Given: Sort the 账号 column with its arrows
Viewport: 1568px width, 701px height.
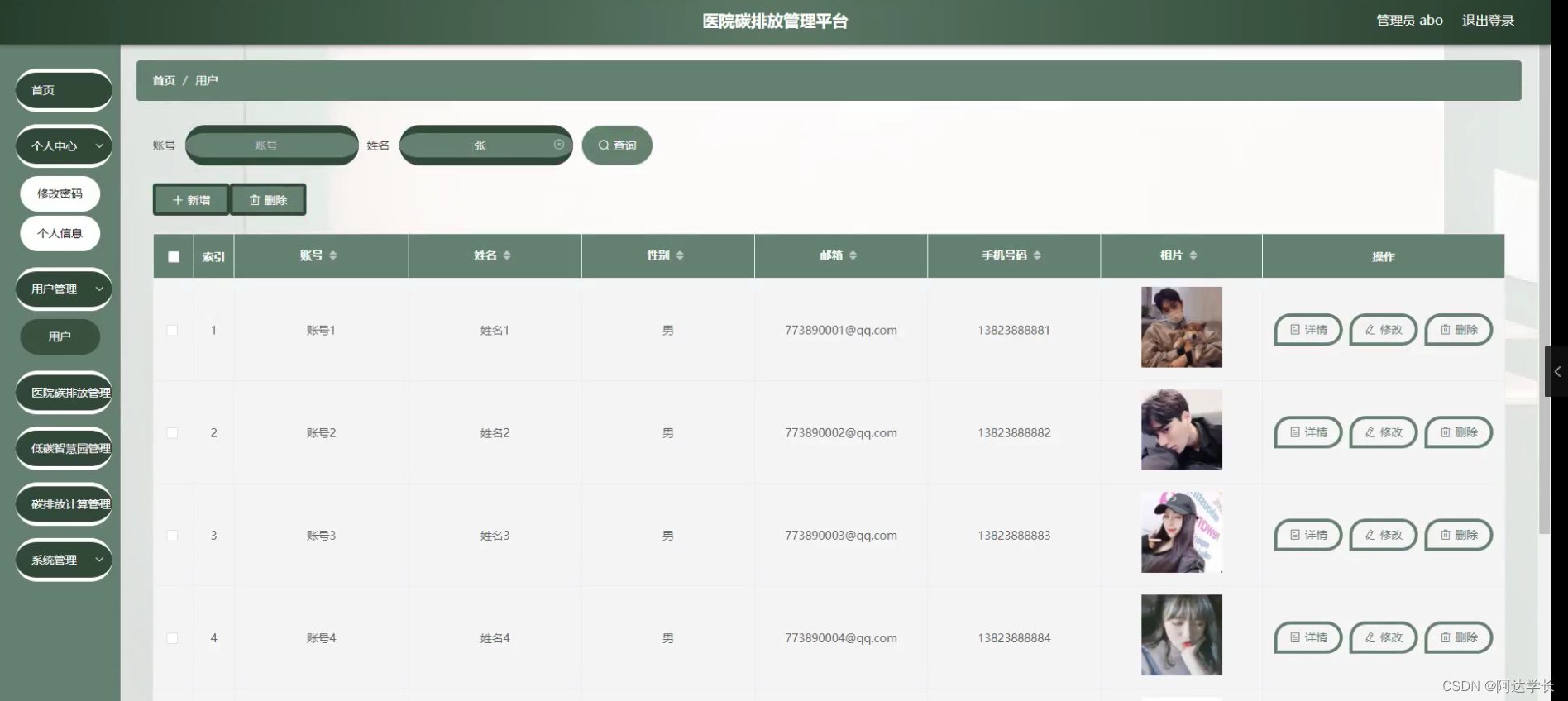Looking at the screenshot, I should click(333, 255).
